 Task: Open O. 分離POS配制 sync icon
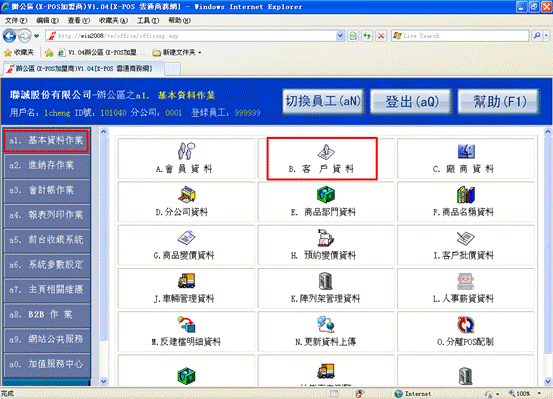(466, 325)
